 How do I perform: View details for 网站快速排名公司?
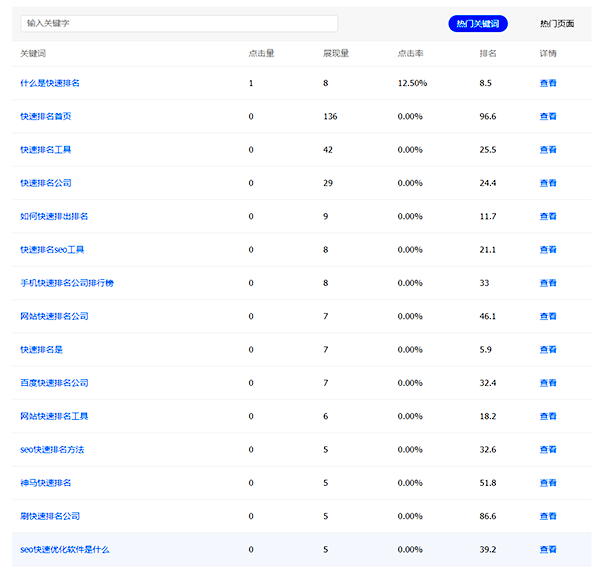[548, 316]
